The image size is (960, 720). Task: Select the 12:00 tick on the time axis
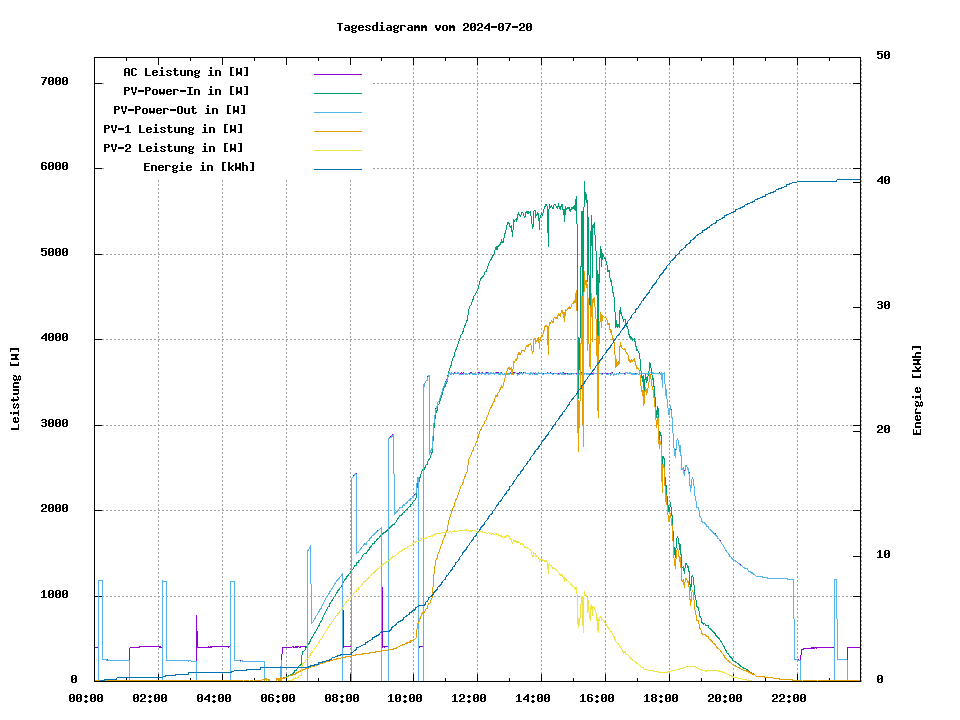[x=469, y=698]
